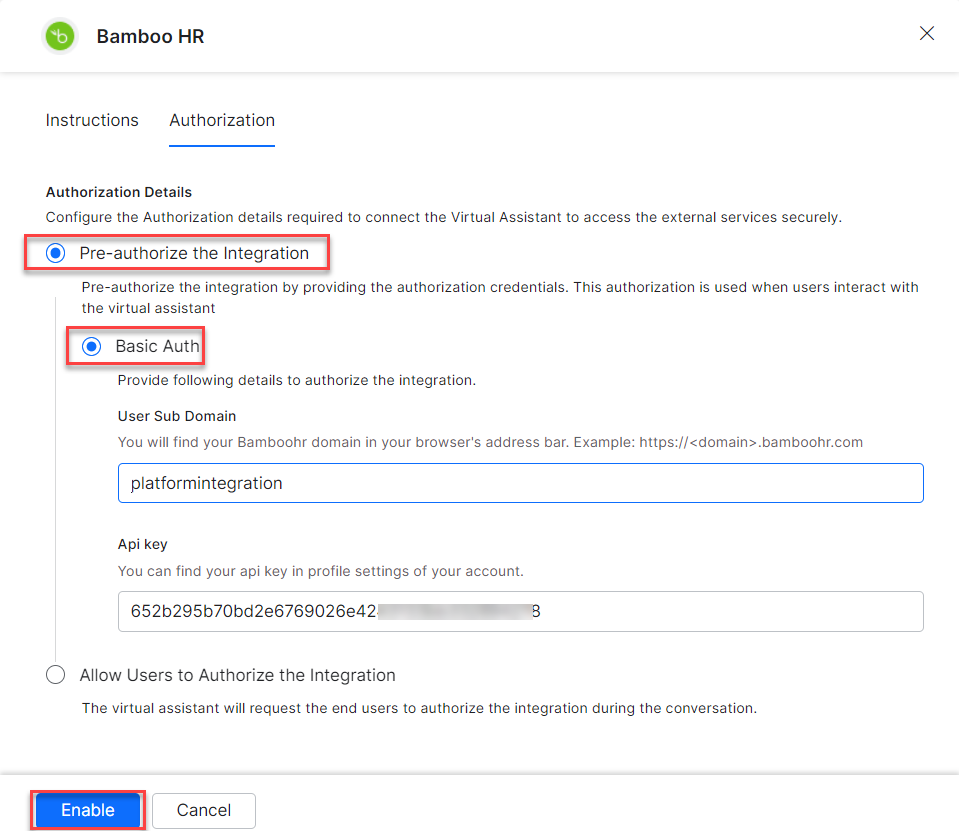
Task: Click the Authorization Details heading
Action: 119,192
